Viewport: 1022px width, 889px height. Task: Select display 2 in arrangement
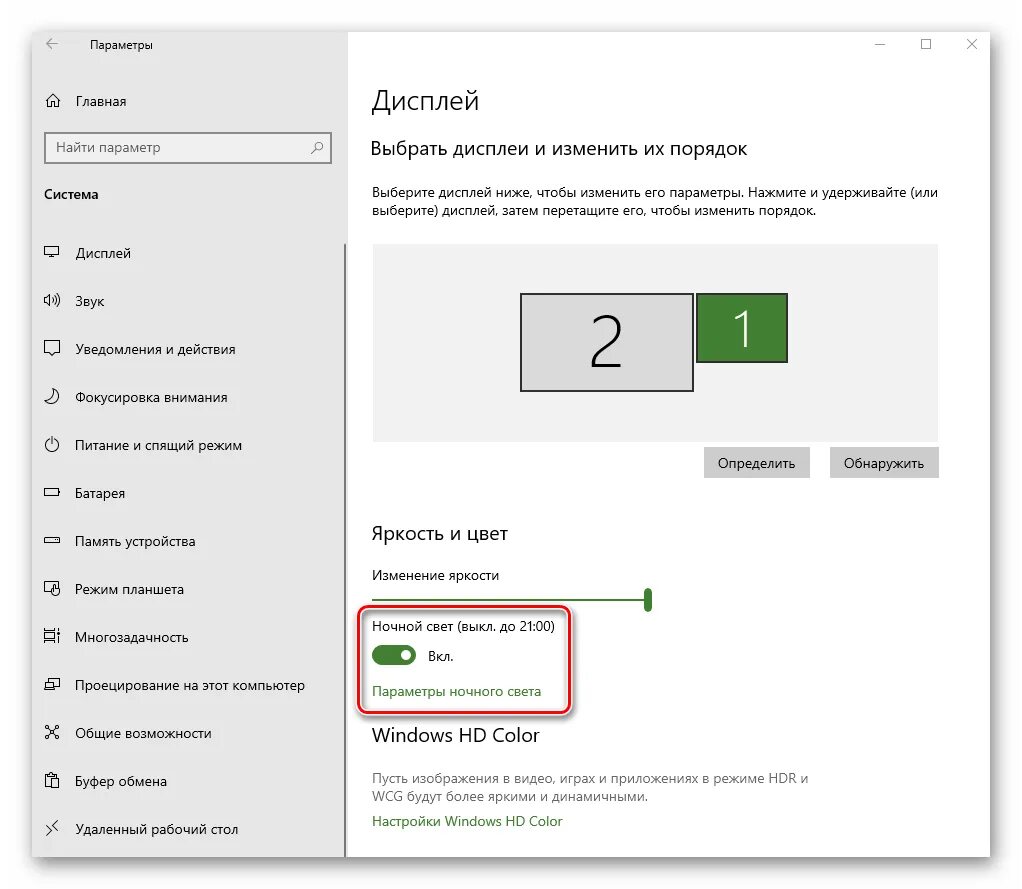[607, 342]
